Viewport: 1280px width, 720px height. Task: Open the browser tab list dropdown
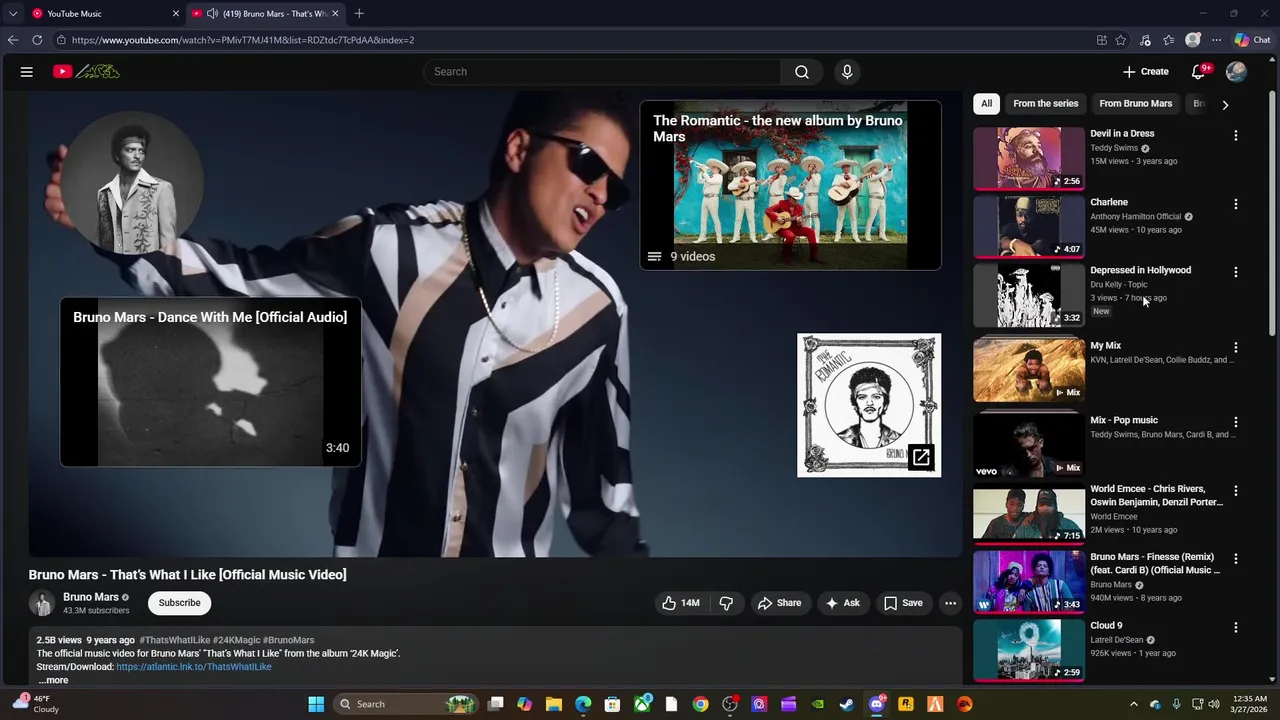13,13
